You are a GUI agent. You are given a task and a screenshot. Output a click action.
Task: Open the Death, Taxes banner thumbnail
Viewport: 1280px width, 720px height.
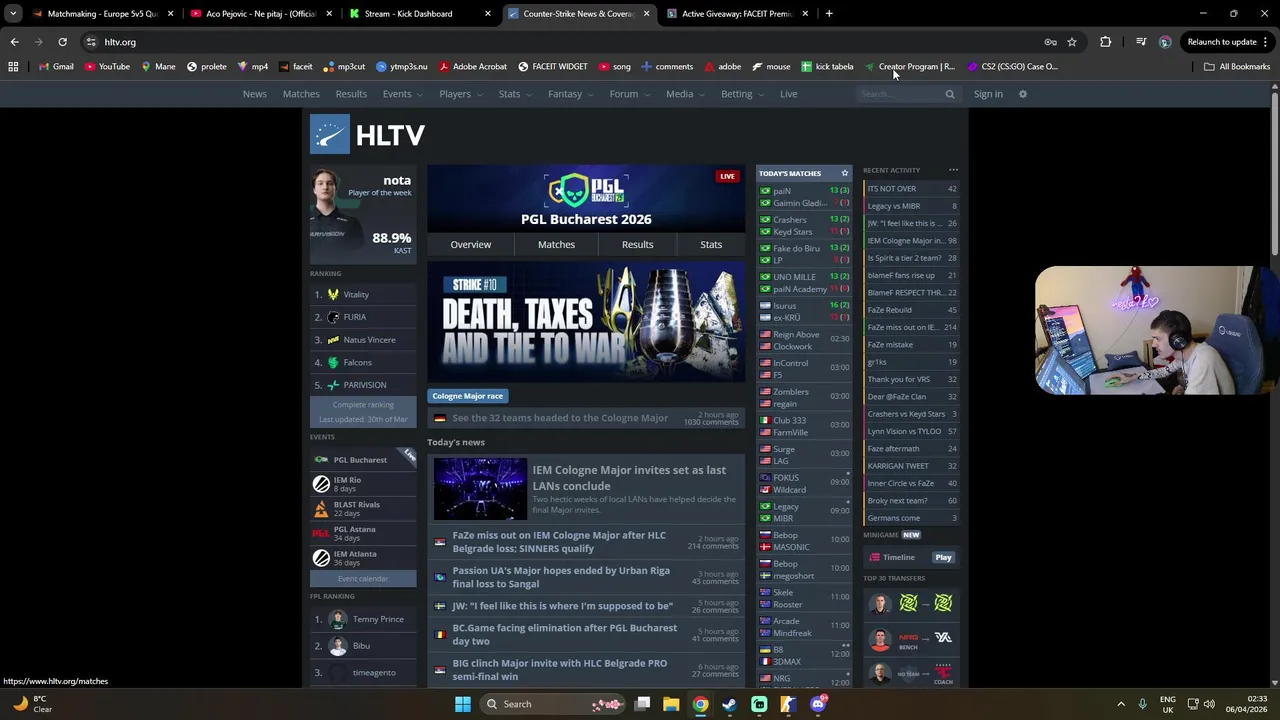tap(586, 322)
